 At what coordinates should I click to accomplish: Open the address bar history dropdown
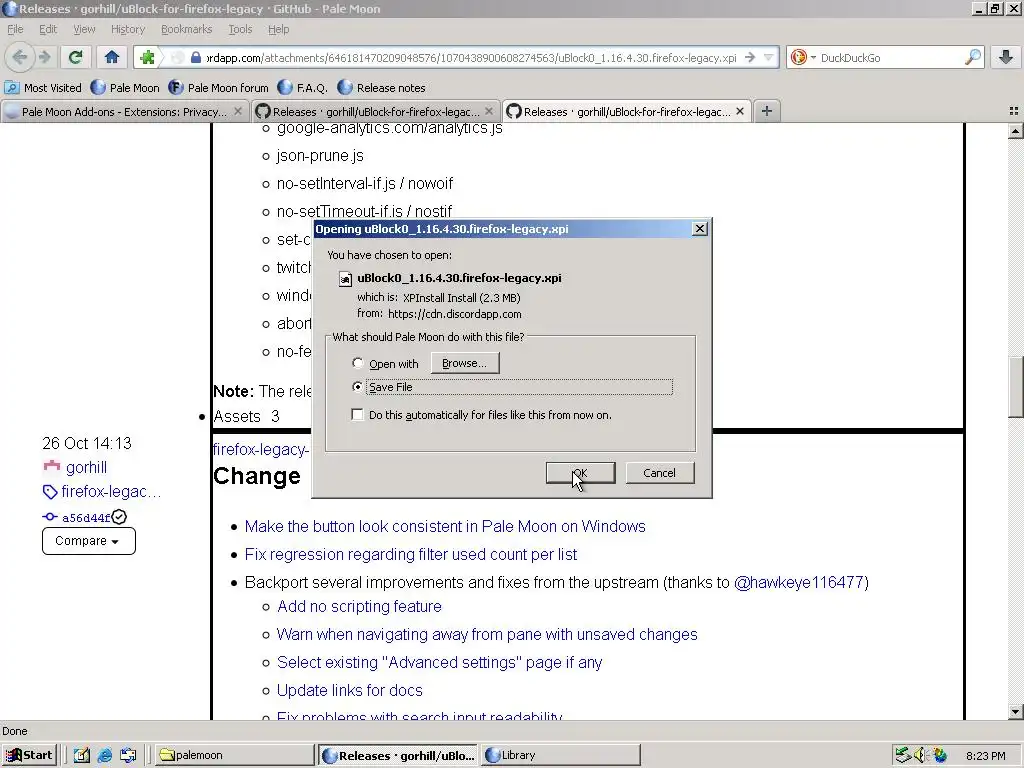pos(769,57)
